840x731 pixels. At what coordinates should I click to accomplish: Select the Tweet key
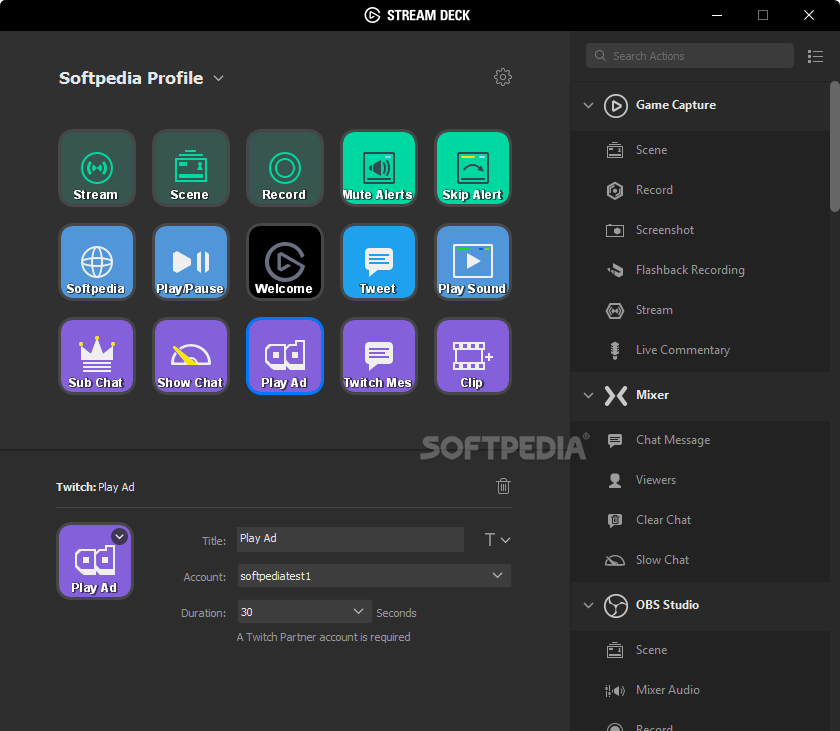379,262
